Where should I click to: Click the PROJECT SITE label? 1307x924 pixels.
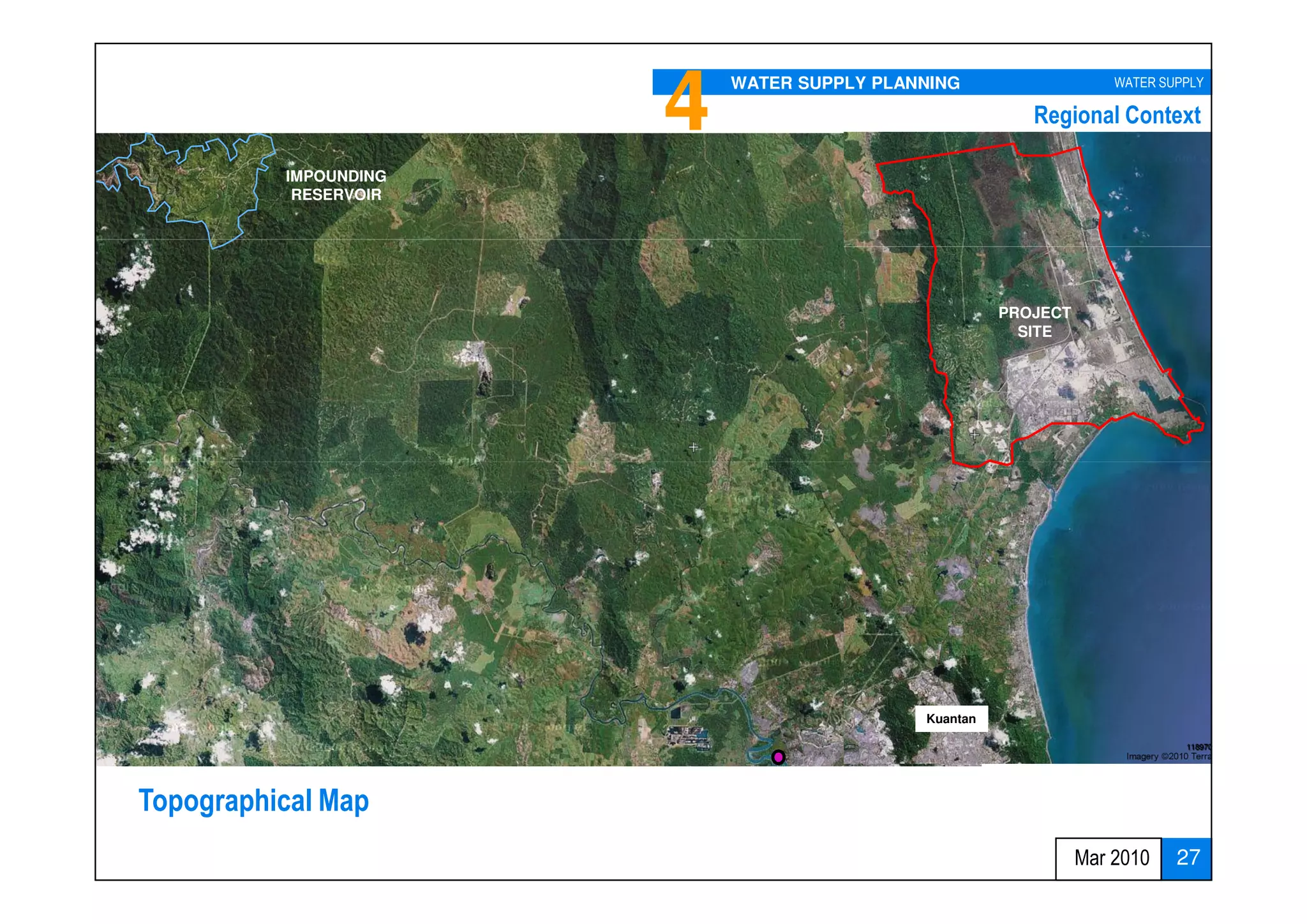(x=1034, y=322)
